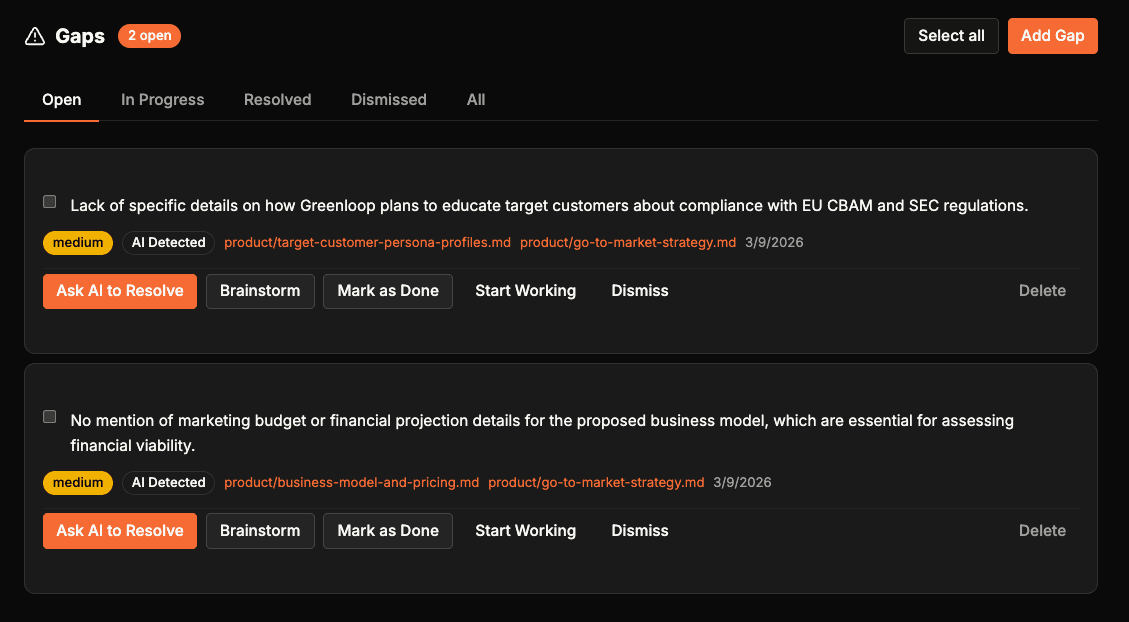Mark the marketing budget gap as done
Screen dimensions: 1129x622
click(x=388, y=531)
